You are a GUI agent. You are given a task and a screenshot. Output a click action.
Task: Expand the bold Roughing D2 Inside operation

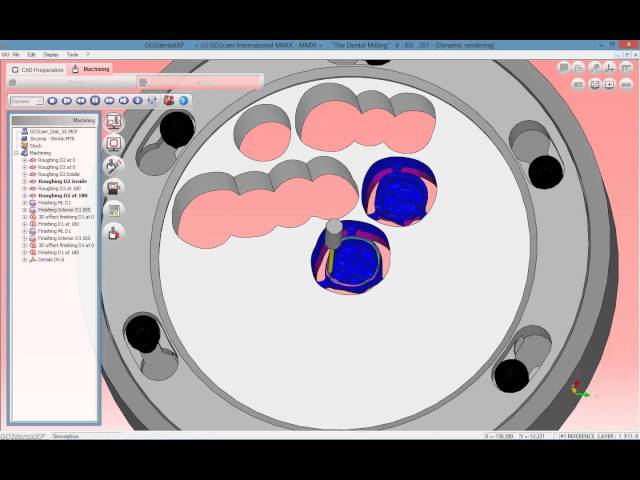24,181
